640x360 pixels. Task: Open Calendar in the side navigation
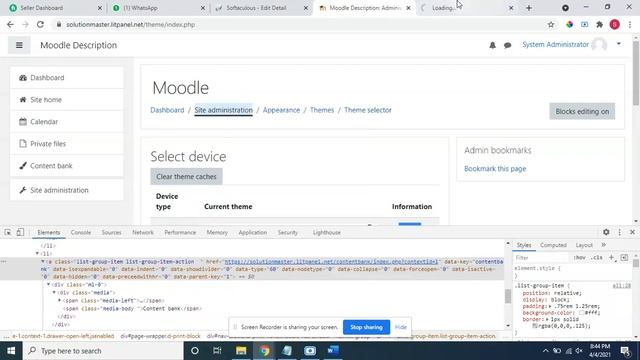point(67,122)
